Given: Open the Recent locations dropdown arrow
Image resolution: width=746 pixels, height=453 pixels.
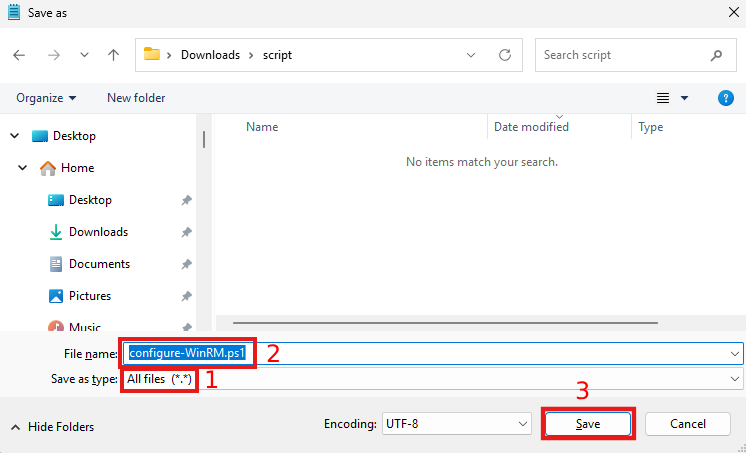Looking at the screenshot, I should 84,55.
